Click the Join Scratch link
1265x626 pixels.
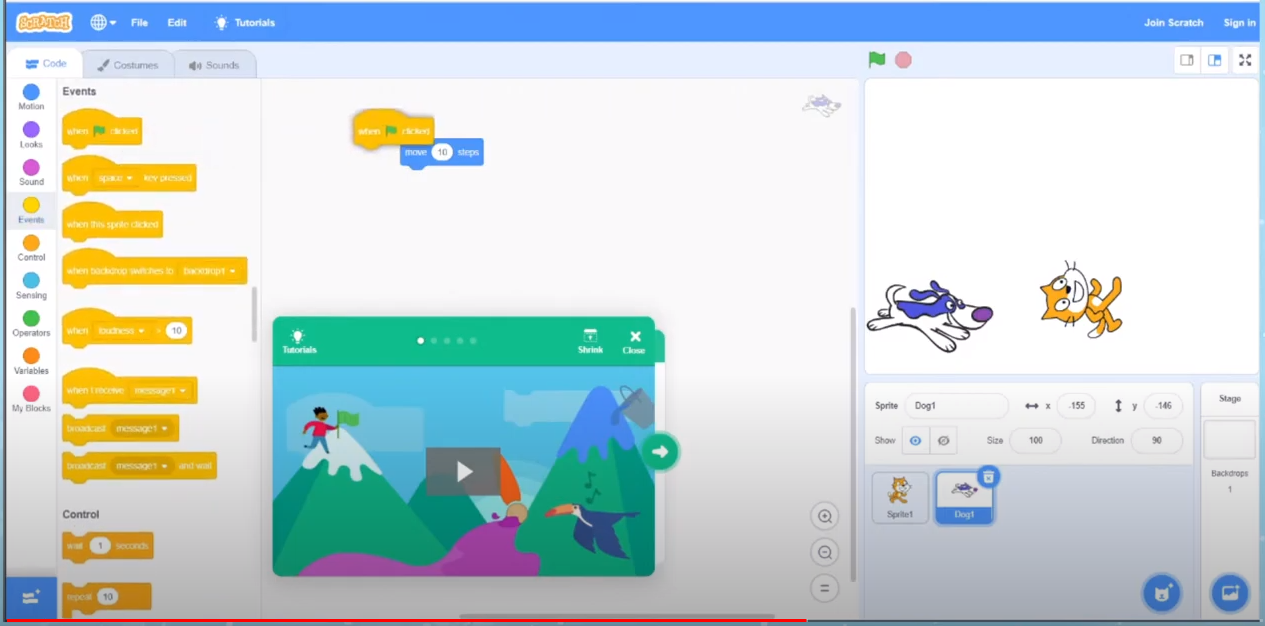pyautogui.click(x=1173, y=22)
